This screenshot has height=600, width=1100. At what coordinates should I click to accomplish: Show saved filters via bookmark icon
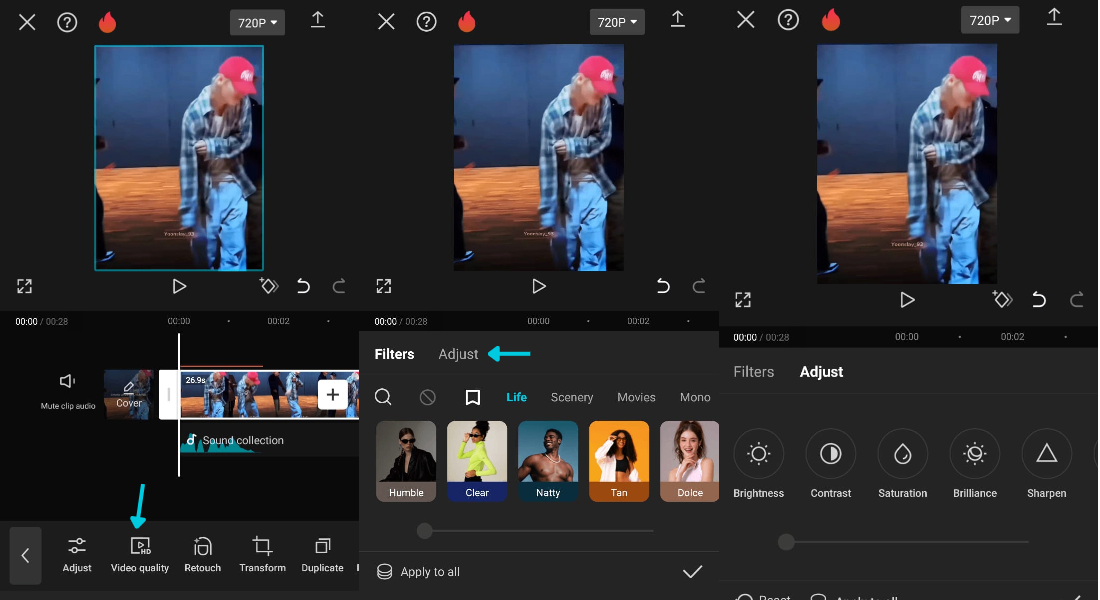tap(473, 397)
